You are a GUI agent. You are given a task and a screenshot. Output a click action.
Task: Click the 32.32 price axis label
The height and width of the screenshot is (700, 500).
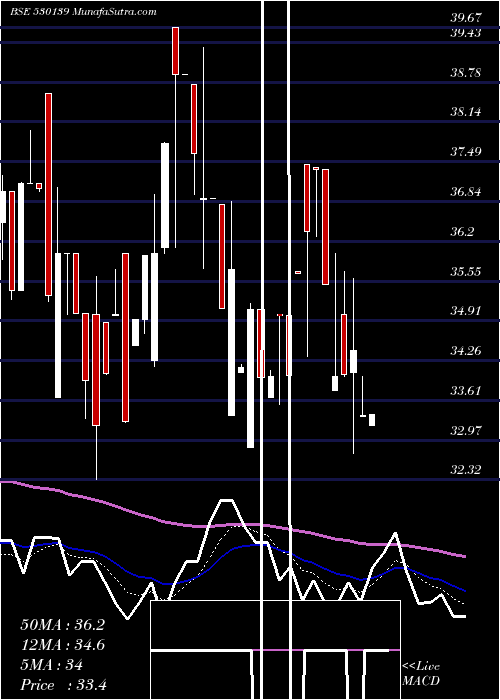466,470
